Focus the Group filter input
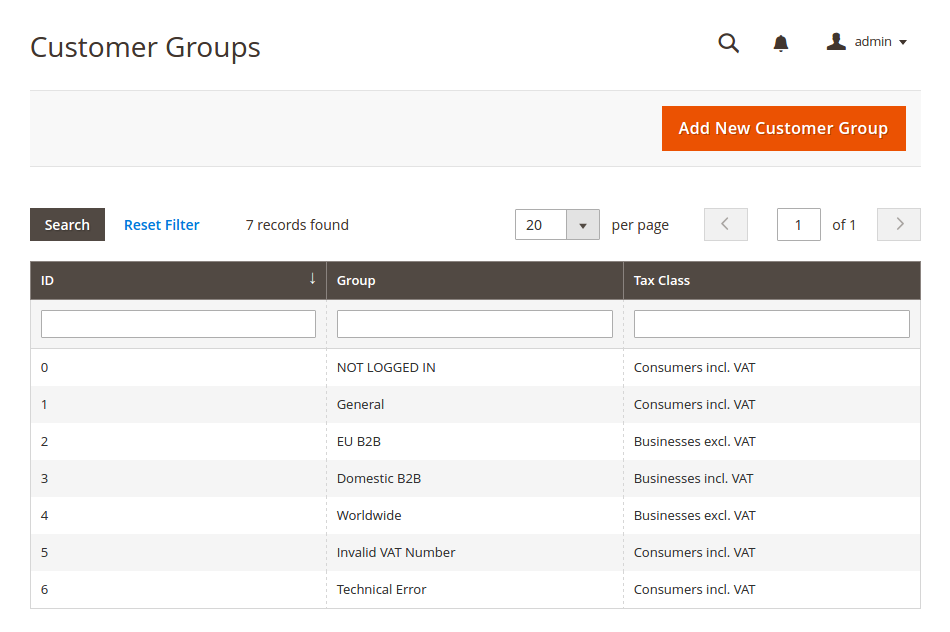The image size is (950, 632). pyautogui.click(x=474, y=324)
